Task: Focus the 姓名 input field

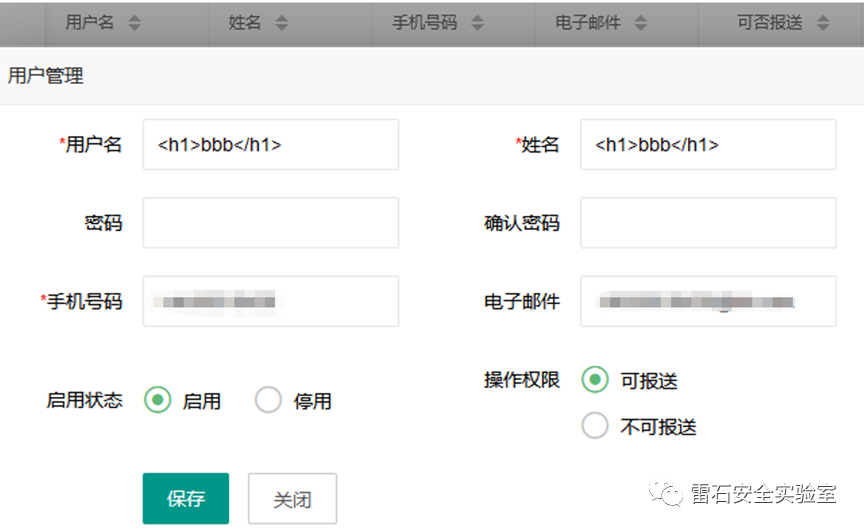Action: coord(707,145)
